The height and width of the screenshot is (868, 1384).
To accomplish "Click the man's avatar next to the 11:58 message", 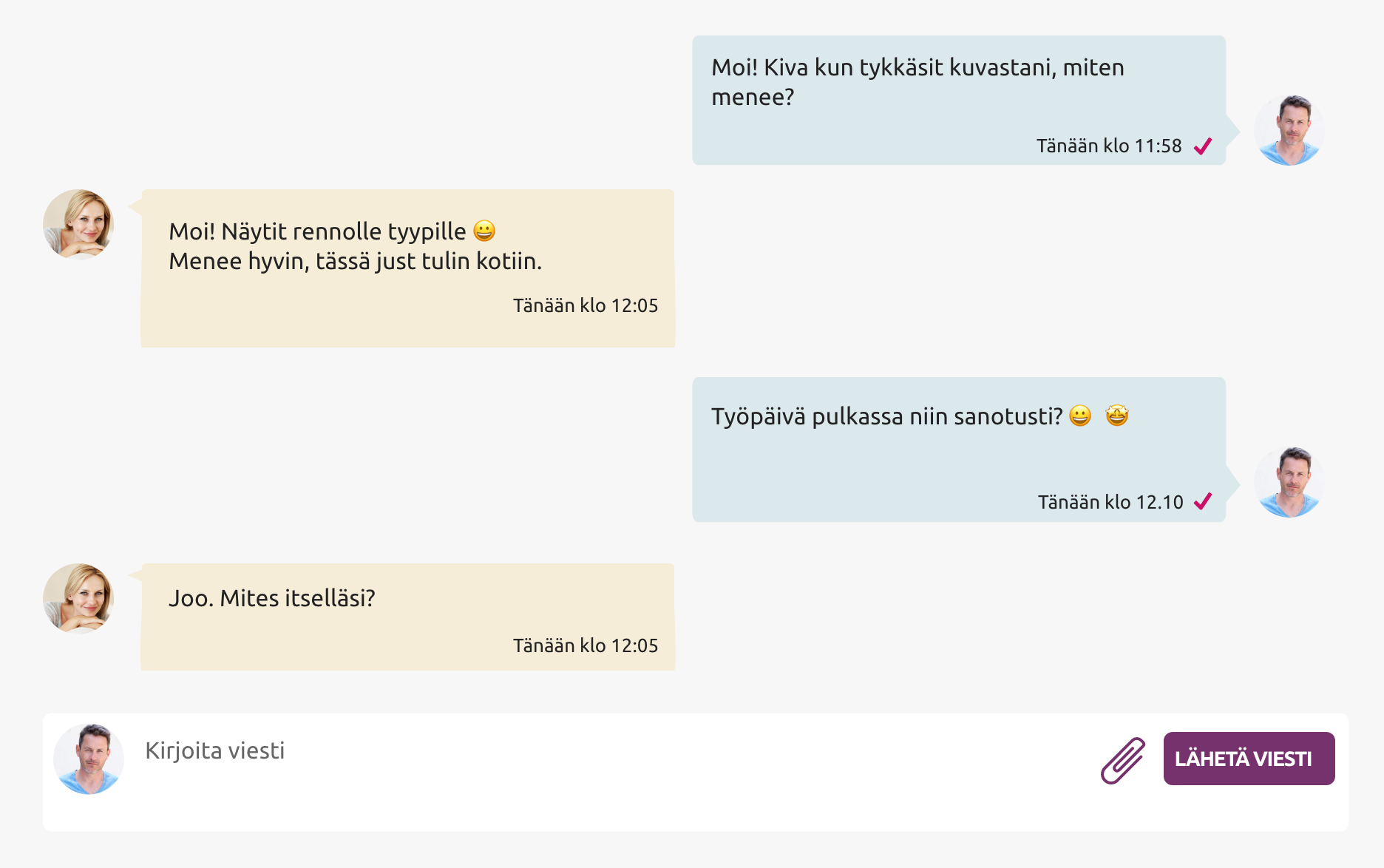I will 1289,129.
